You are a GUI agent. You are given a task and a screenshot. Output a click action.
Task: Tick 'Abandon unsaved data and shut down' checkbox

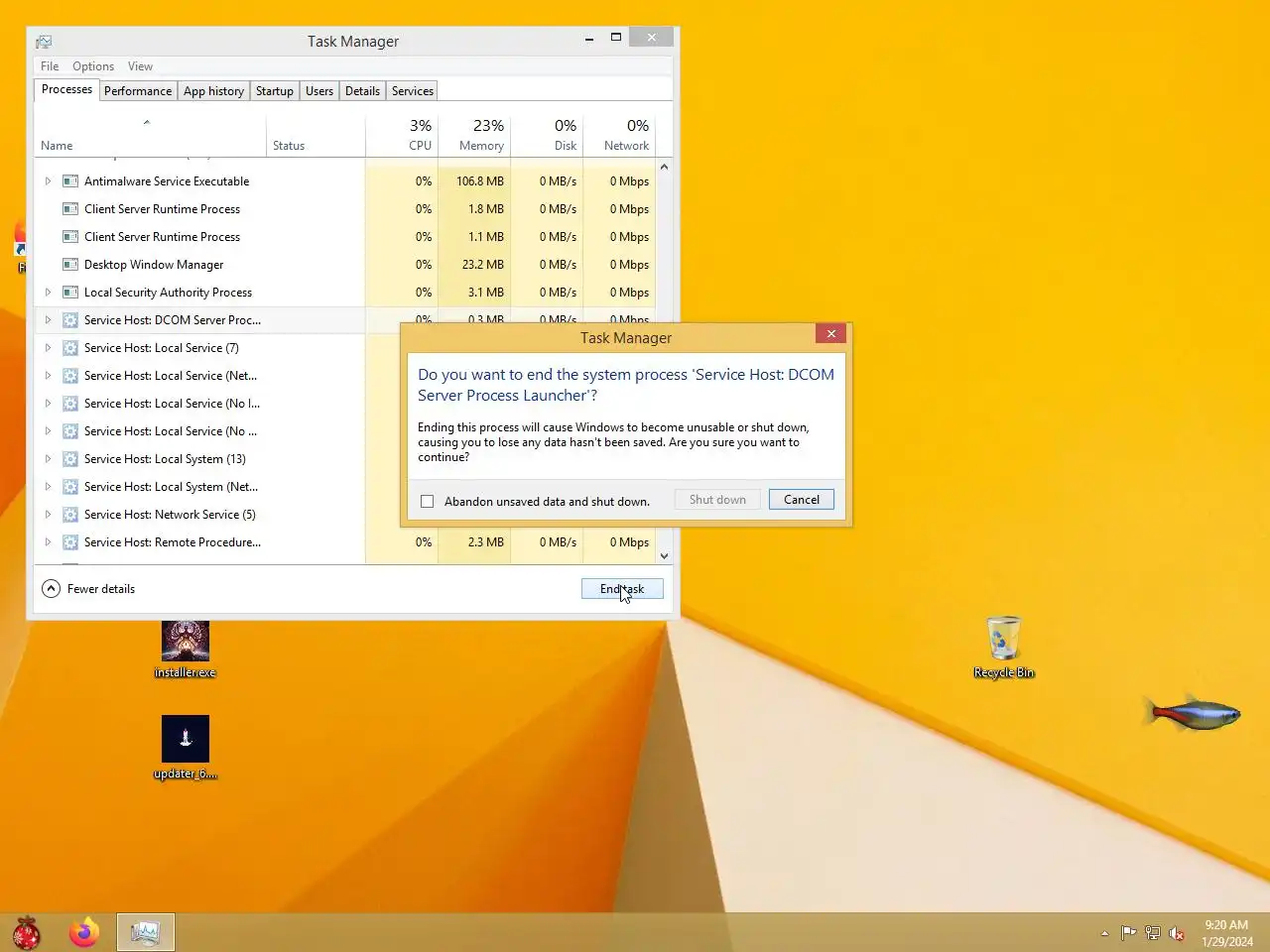click(x=428, y=502)
